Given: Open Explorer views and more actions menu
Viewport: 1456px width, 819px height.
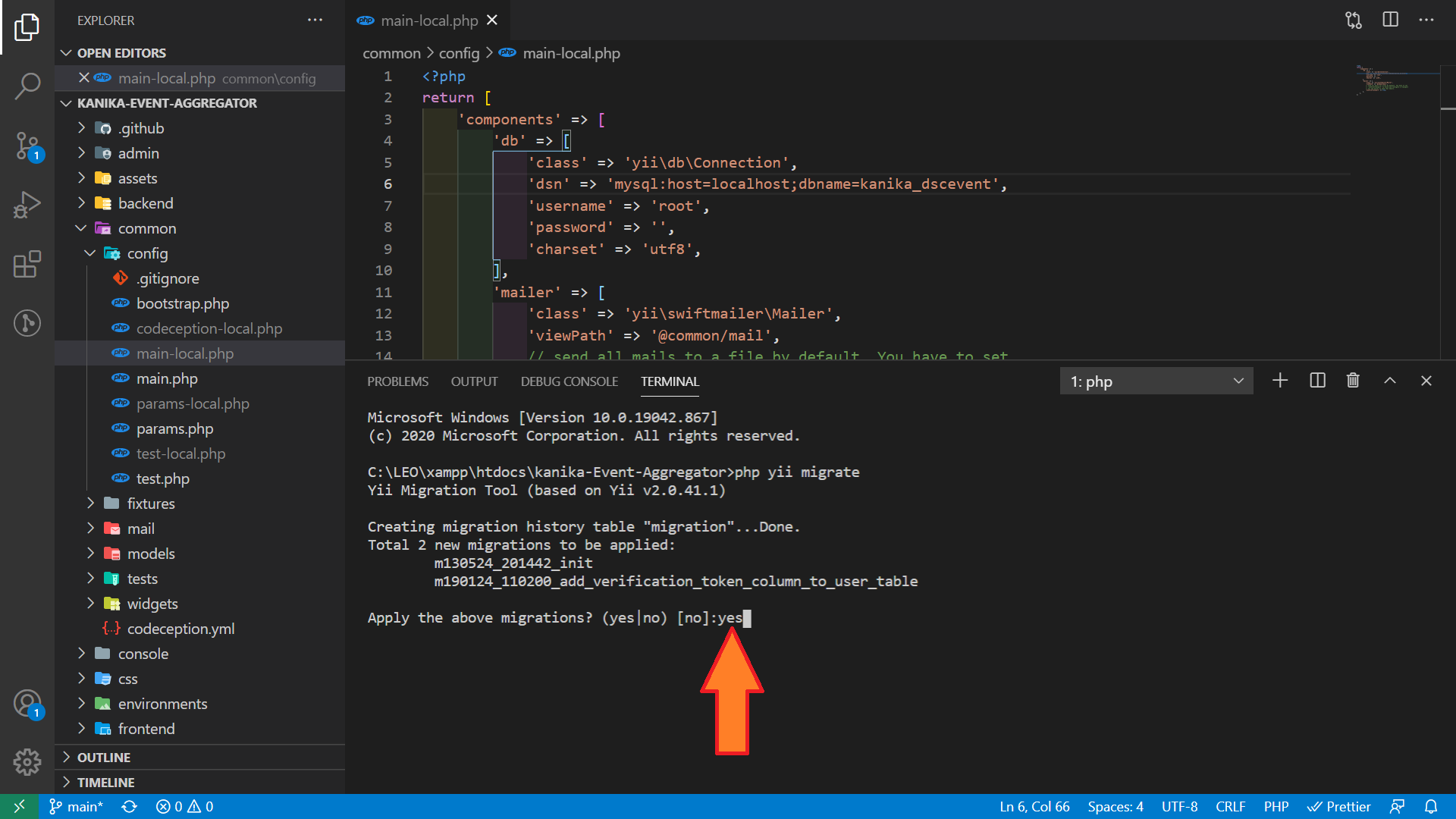Looking at the screenshot, I should point(315,20).
